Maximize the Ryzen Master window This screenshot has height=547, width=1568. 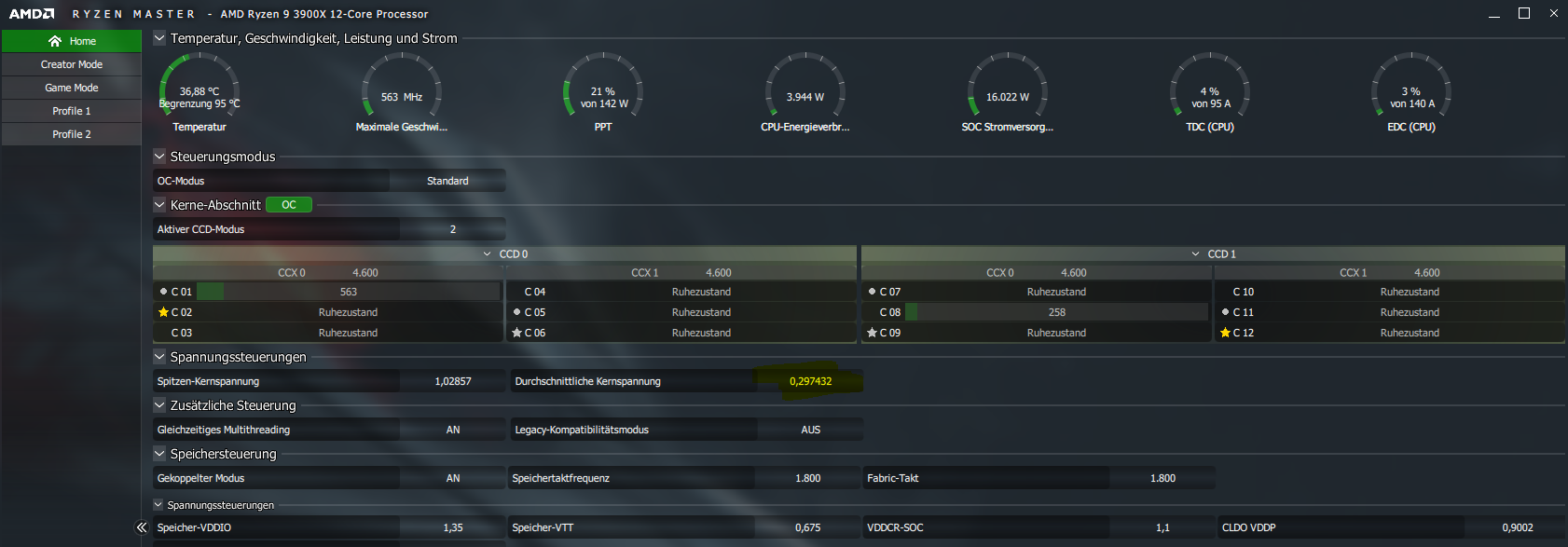pyautogui.click(x=1524, y=13)
